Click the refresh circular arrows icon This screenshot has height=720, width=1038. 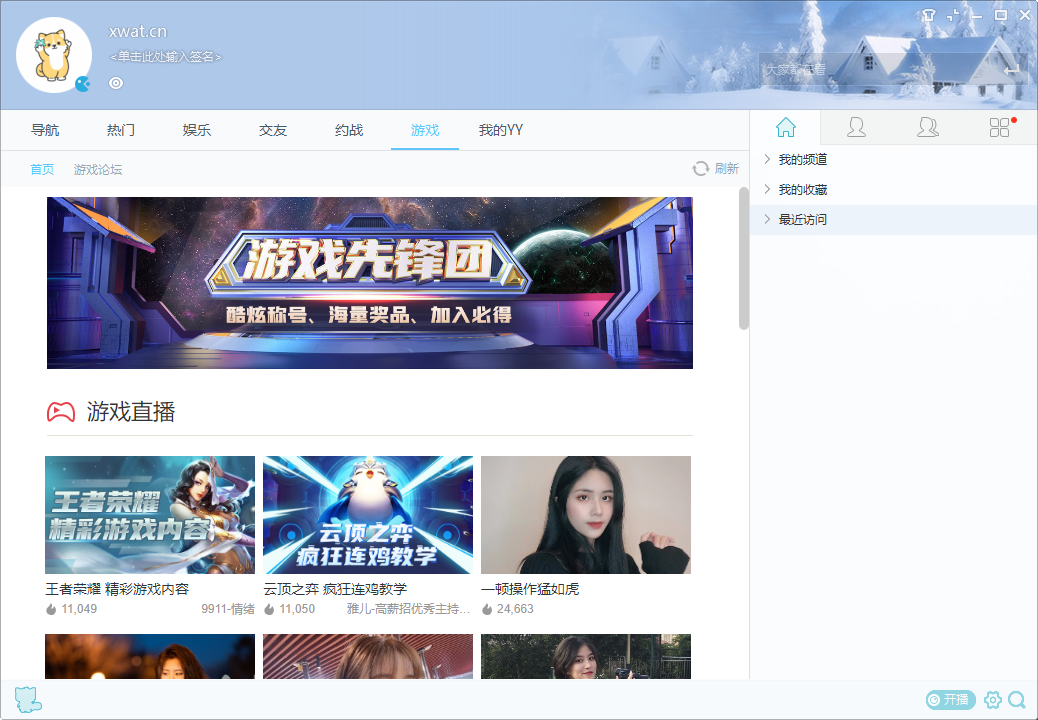point(700,169)
